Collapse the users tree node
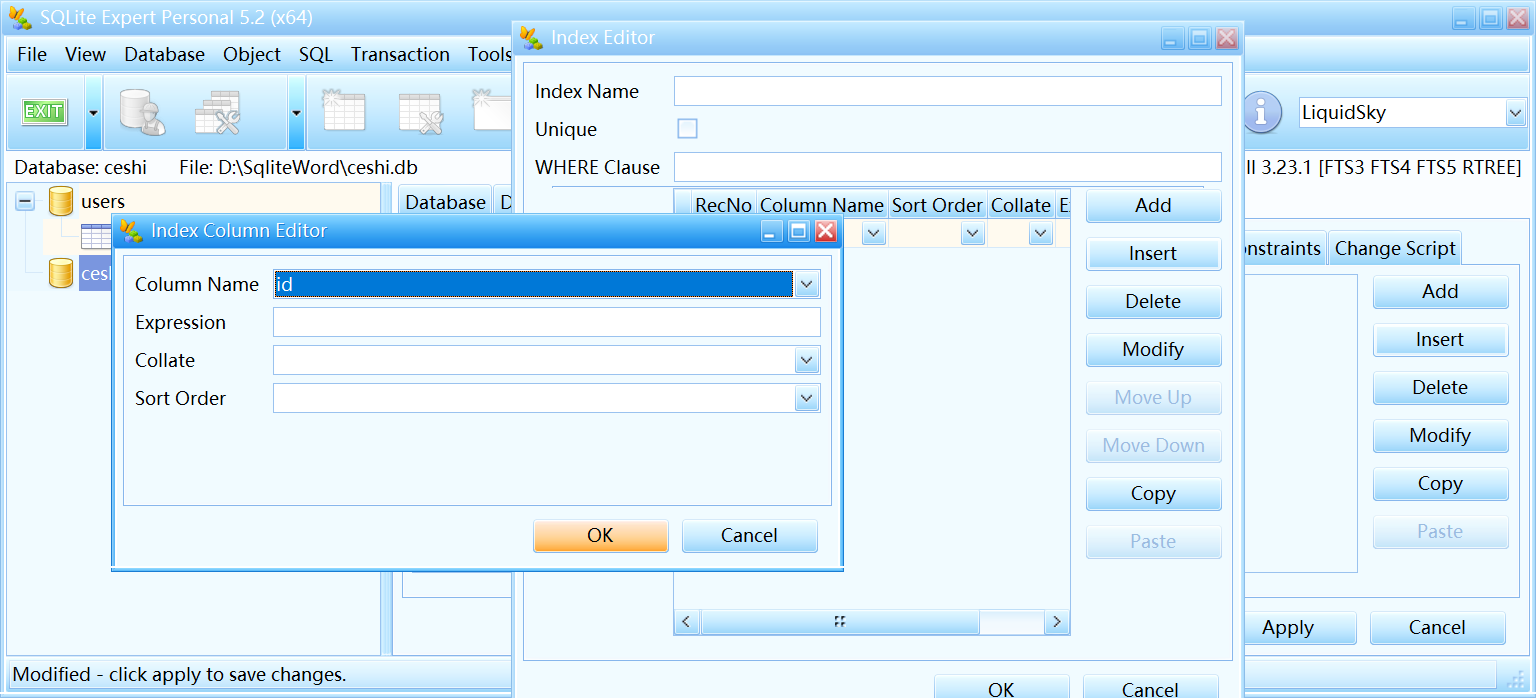The image size is (1536, 698). pos(24,201)
